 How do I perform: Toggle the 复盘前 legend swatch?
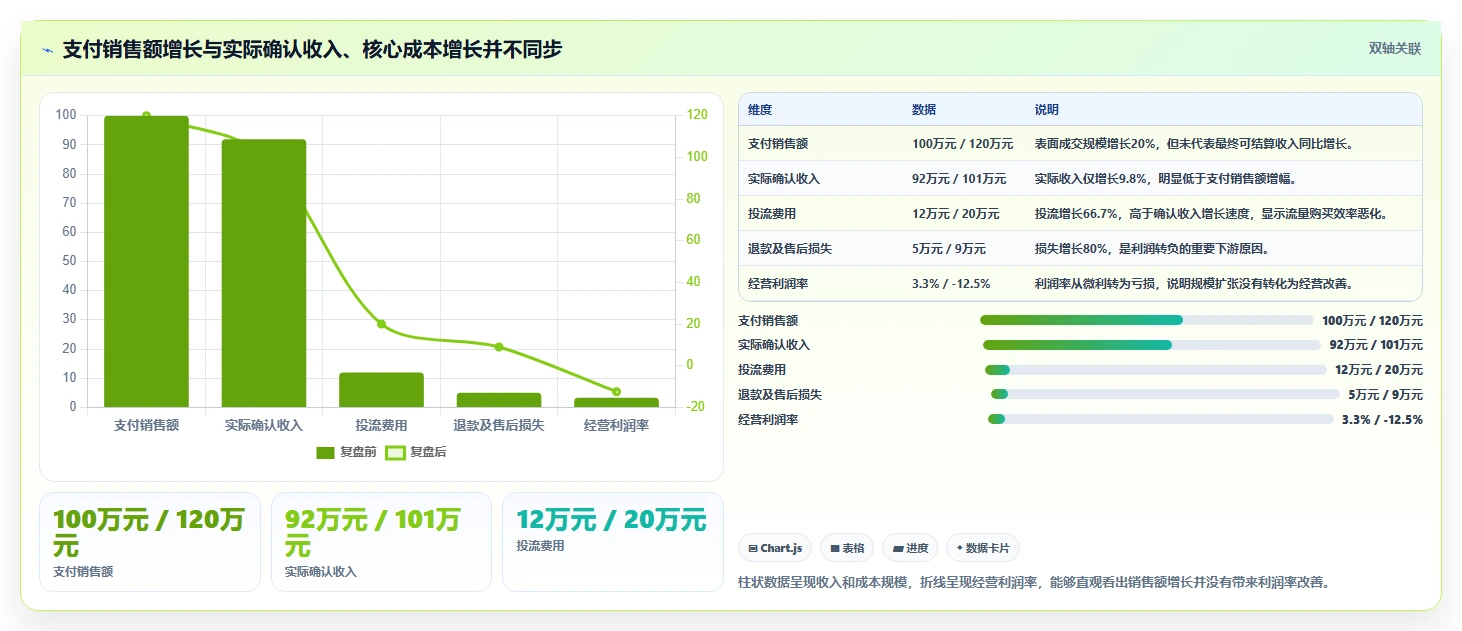[325, 453]
